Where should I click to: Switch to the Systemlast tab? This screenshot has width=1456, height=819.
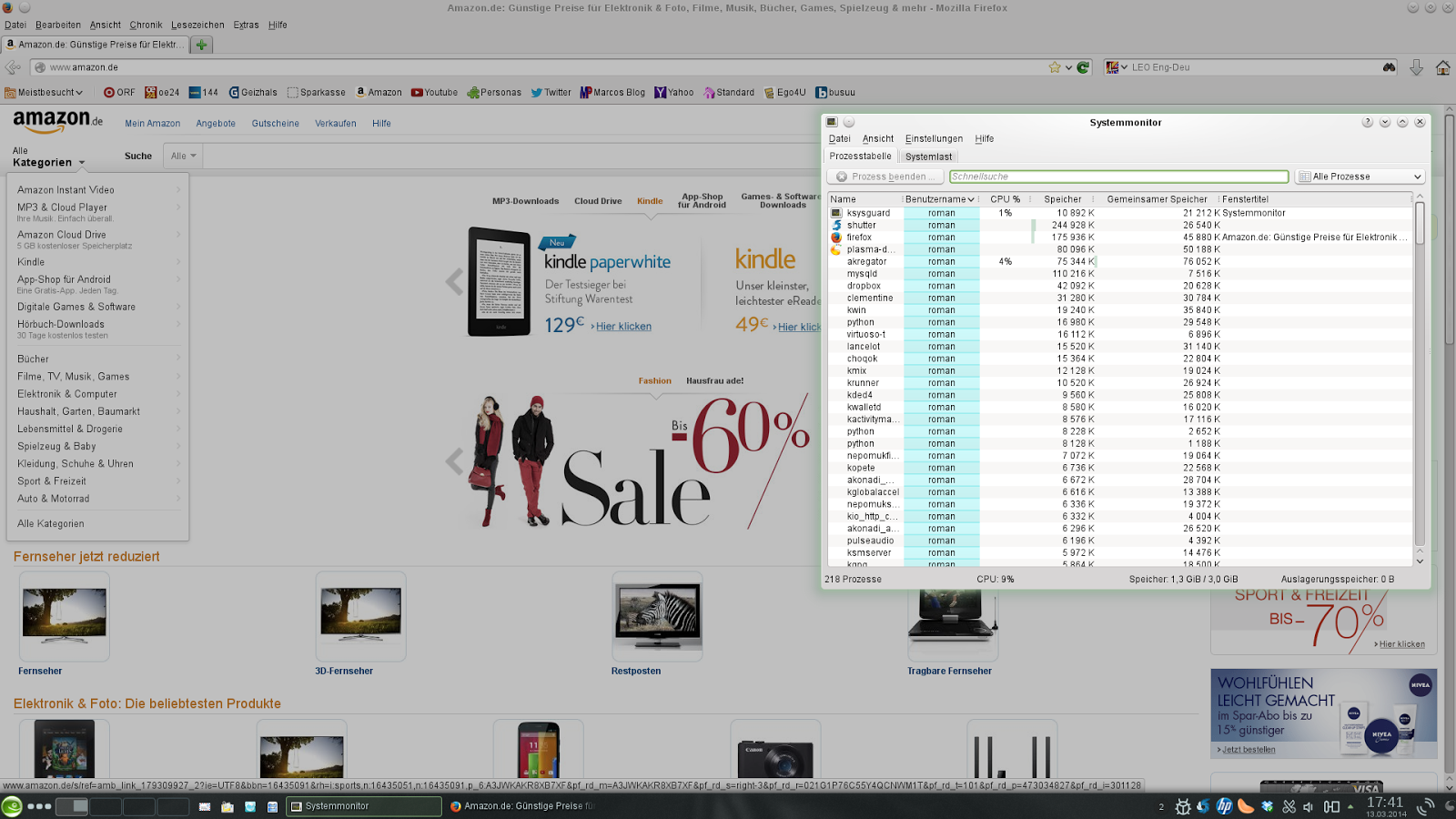[928, 157]
